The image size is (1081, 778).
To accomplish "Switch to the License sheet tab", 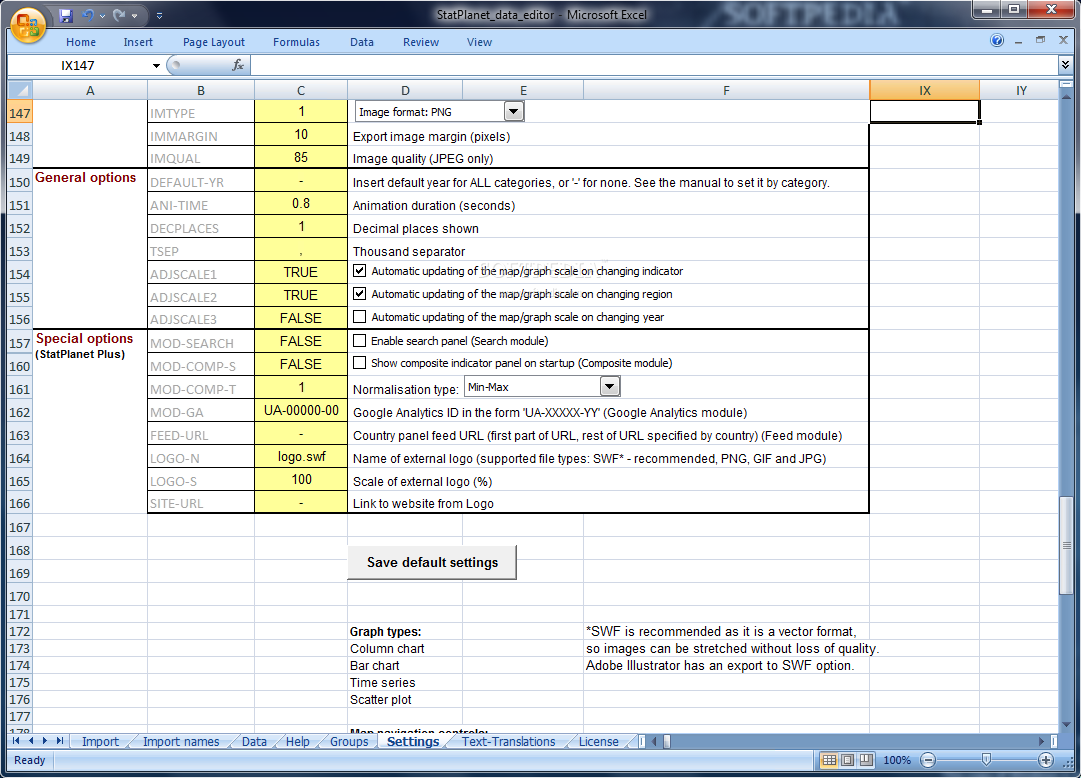I will 598,741.
